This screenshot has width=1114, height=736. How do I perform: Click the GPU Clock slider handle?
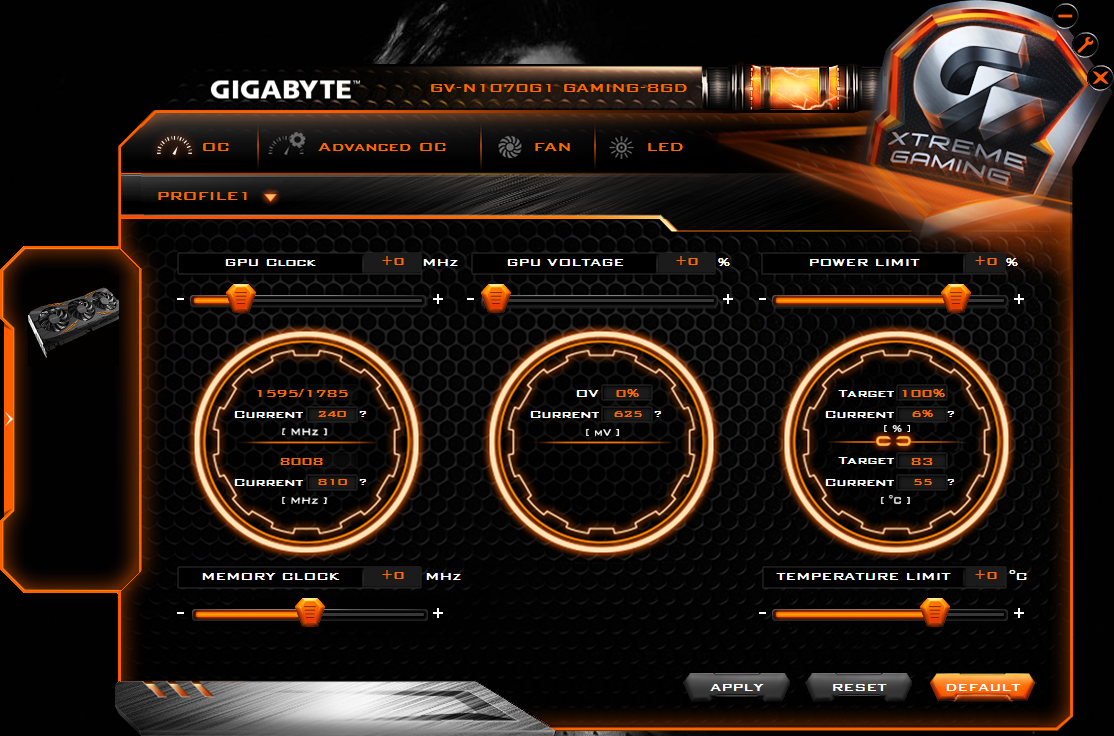point(241,298)
